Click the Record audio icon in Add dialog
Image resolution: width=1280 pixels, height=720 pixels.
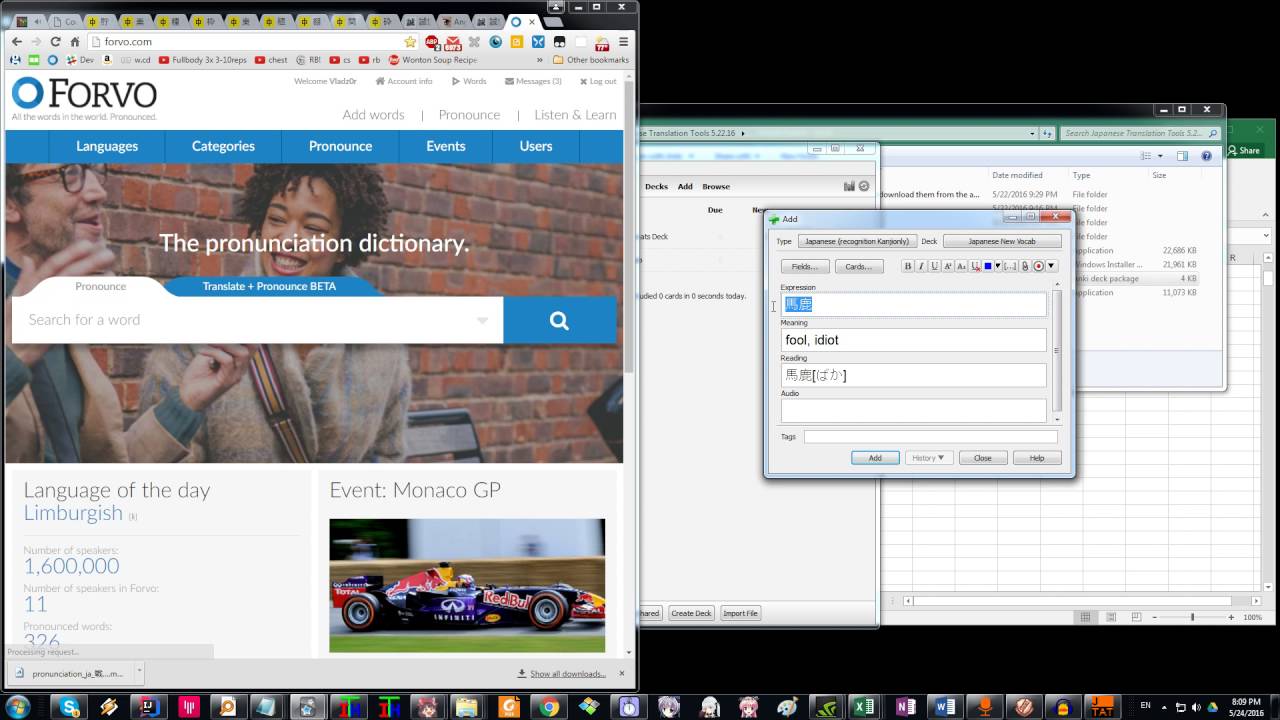[1038, 266]
